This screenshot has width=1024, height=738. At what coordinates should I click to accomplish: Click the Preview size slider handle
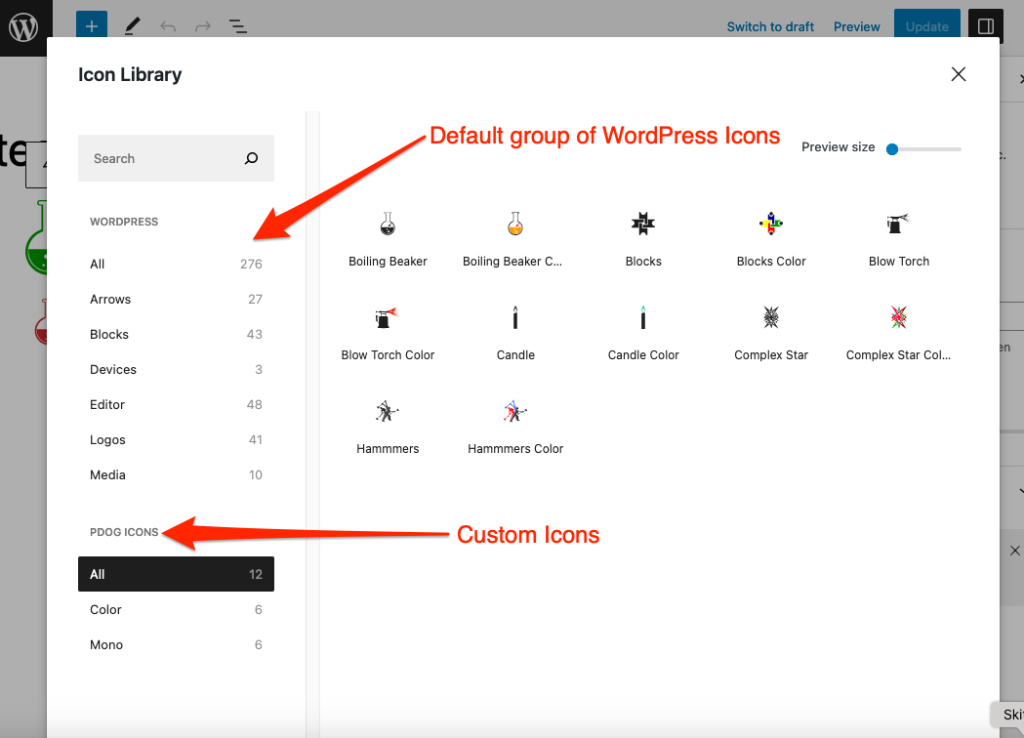coord(892,149)
